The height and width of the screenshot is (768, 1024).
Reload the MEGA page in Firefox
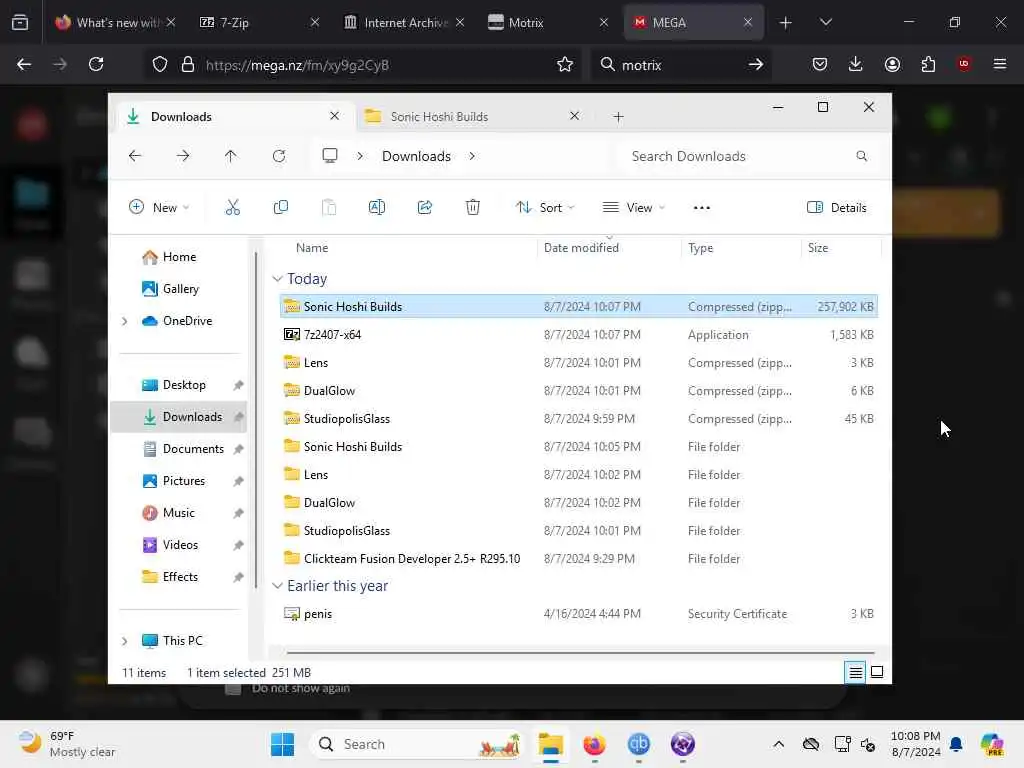click(x=96, y=64)
